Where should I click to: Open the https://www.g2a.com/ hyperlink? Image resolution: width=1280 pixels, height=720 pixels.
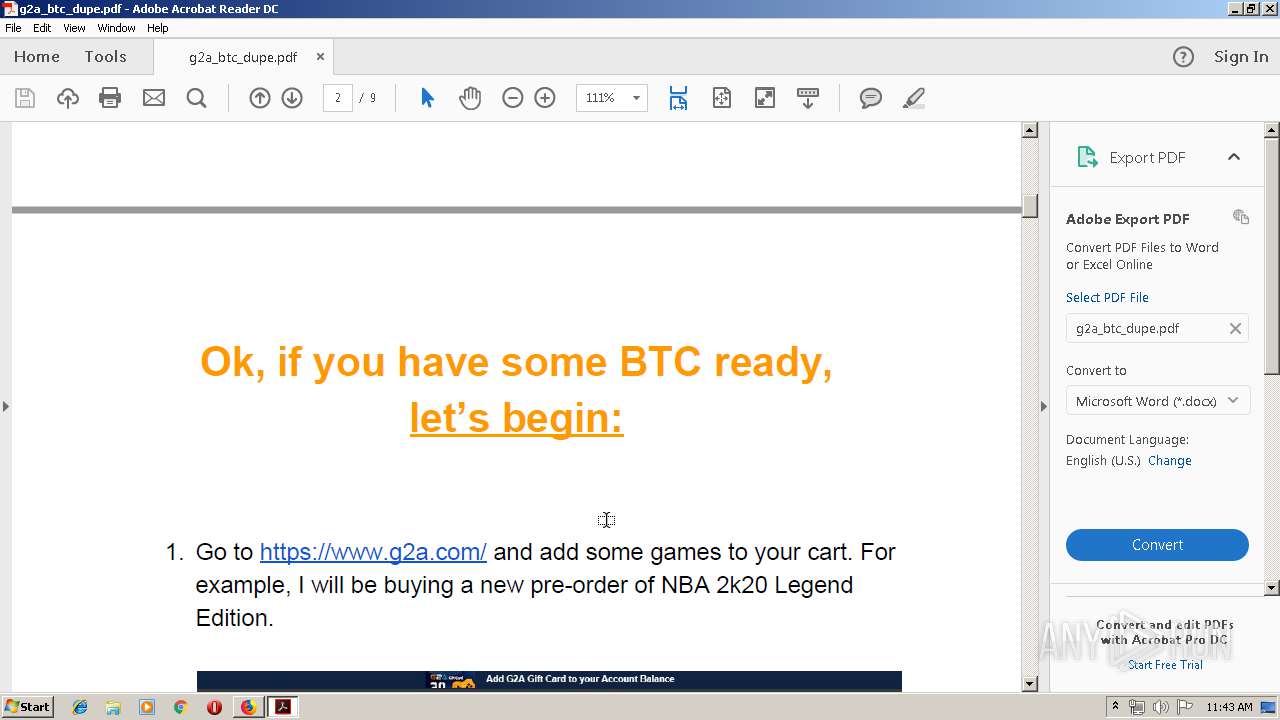(x=373, y=552)
